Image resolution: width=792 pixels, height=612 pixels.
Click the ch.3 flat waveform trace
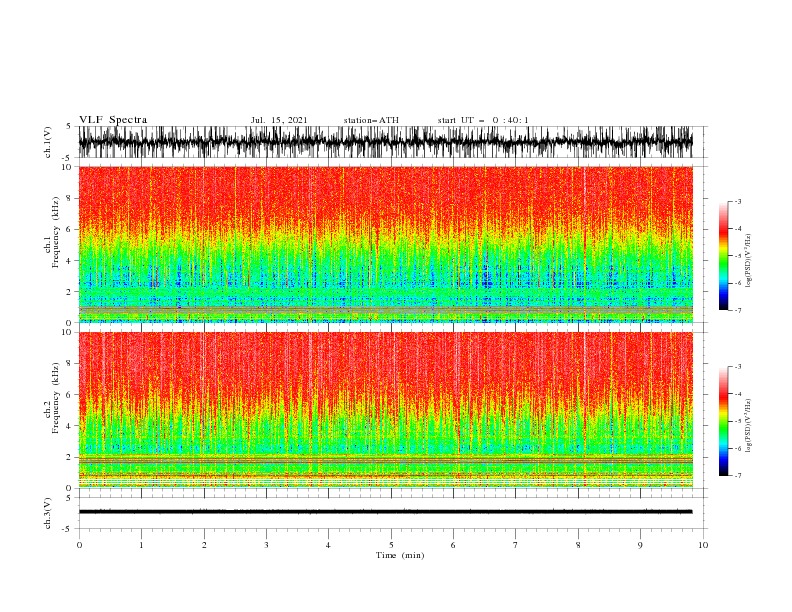click(385, 512)
